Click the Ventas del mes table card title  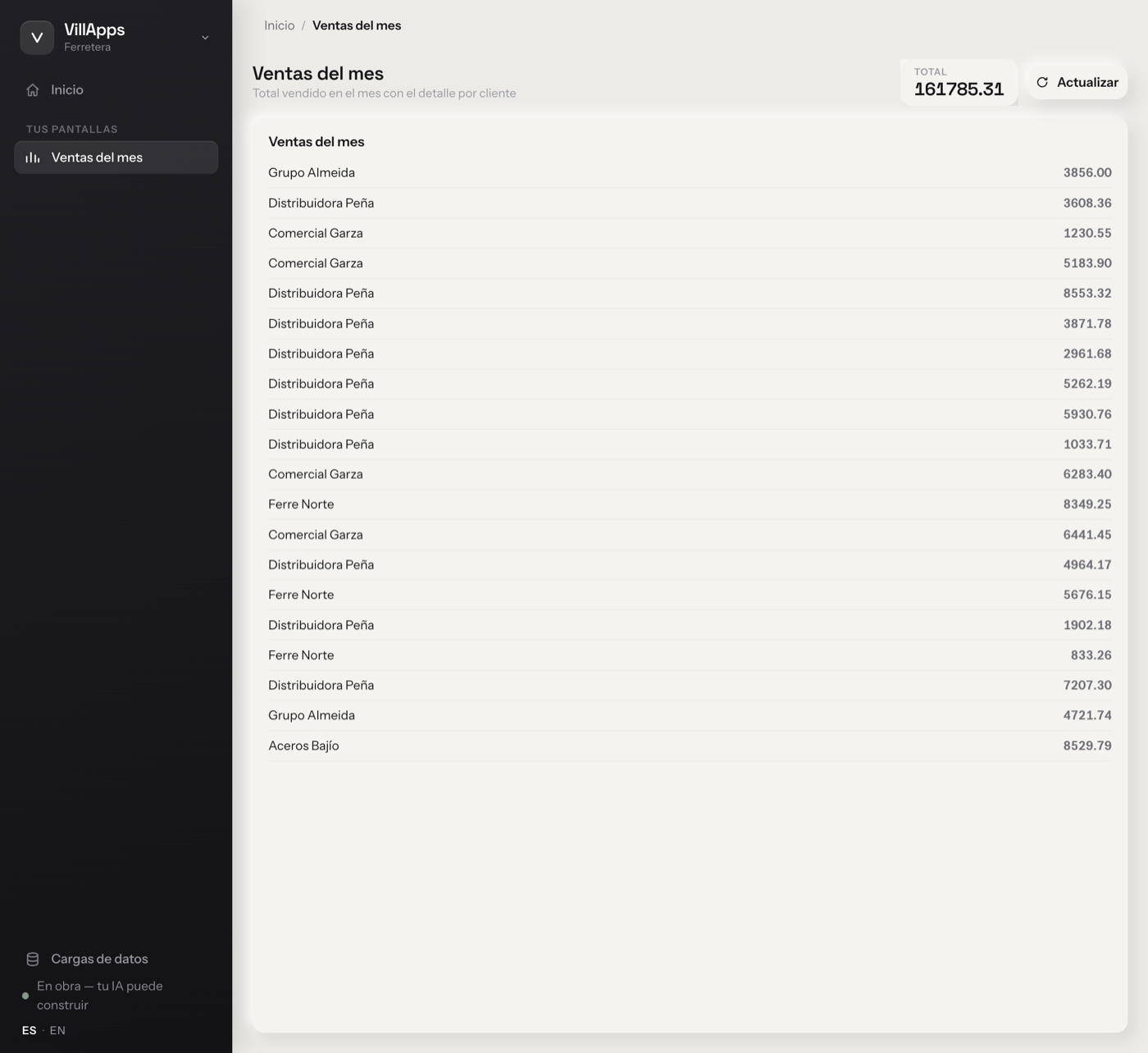click(x=317, y=142)
